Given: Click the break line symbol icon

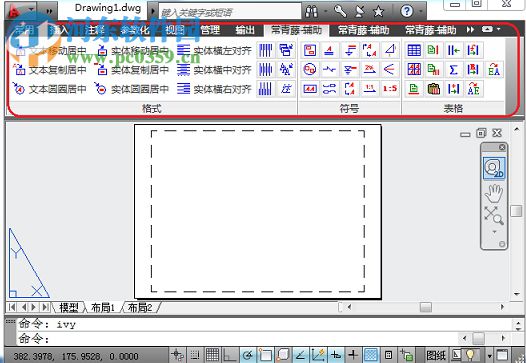Looking at the screenshot, I should 329,69.
